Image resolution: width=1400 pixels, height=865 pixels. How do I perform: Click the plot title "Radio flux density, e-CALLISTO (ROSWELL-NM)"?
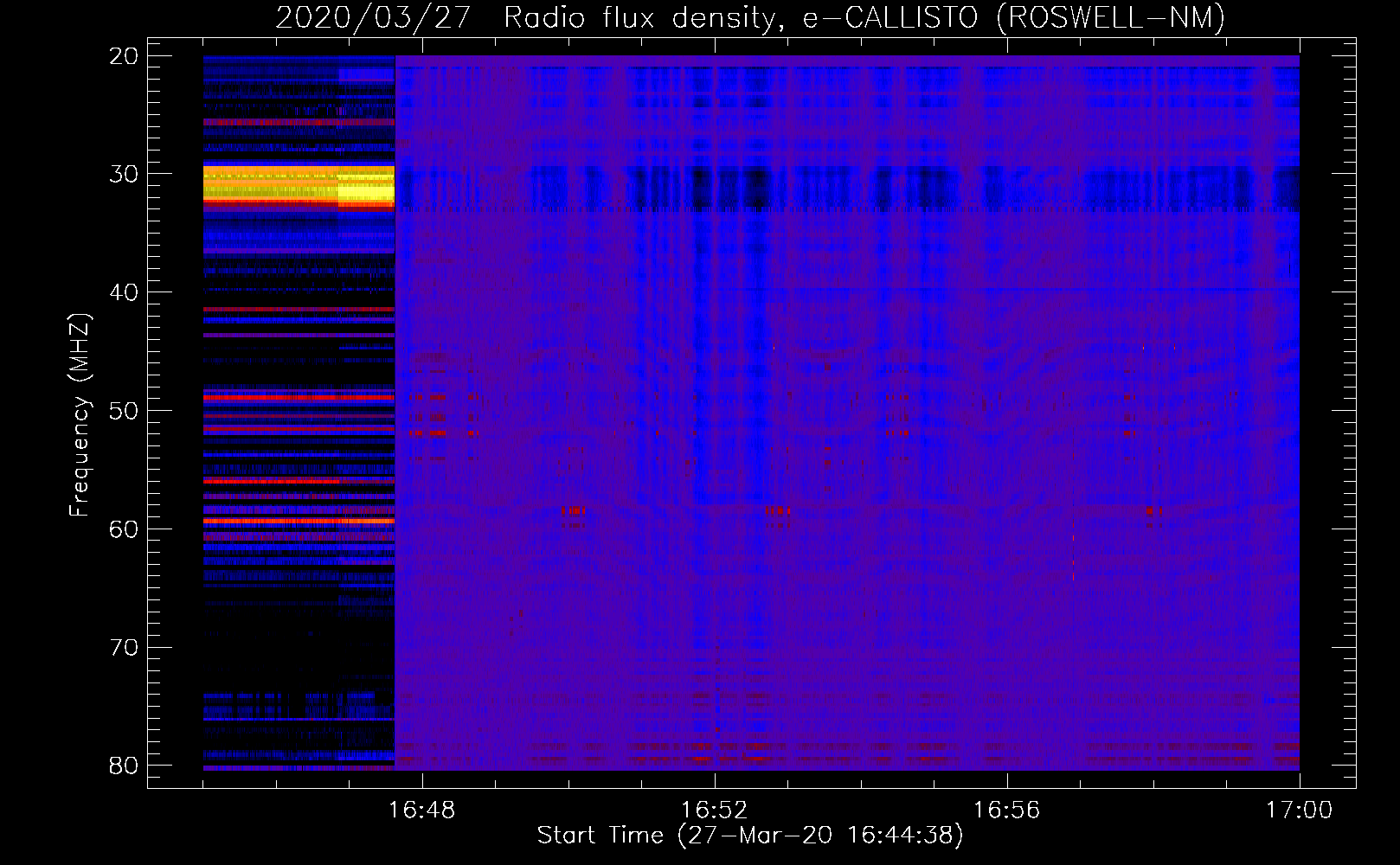(x=864, y=17)
